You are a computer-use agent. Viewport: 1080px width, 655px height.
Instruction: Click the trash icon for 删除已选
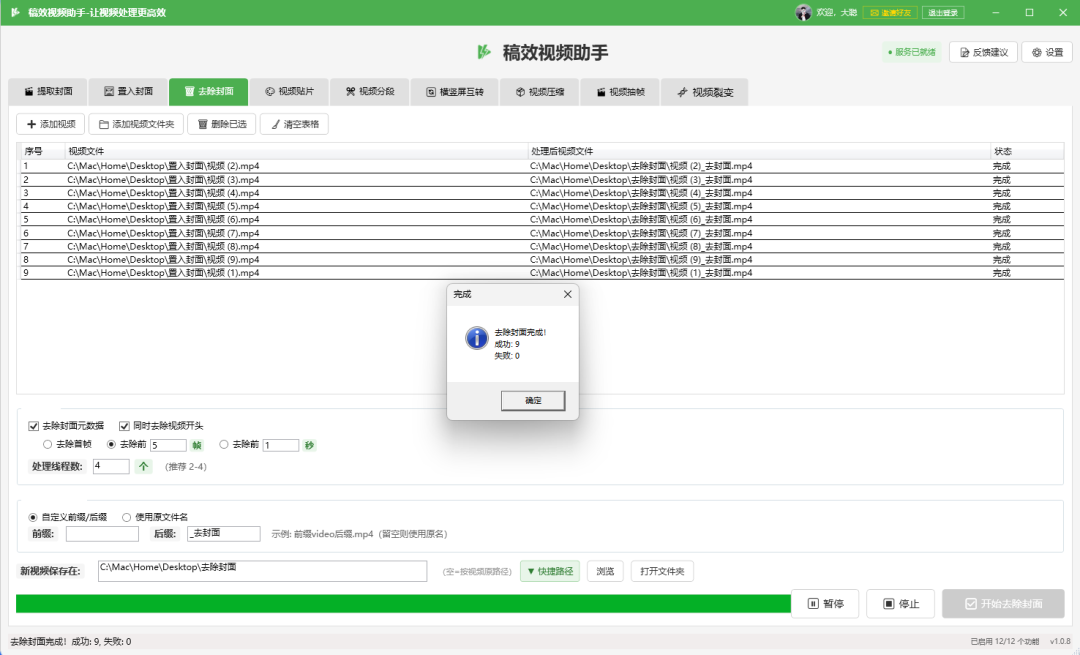pyautogui.click(x=203, y=125)
